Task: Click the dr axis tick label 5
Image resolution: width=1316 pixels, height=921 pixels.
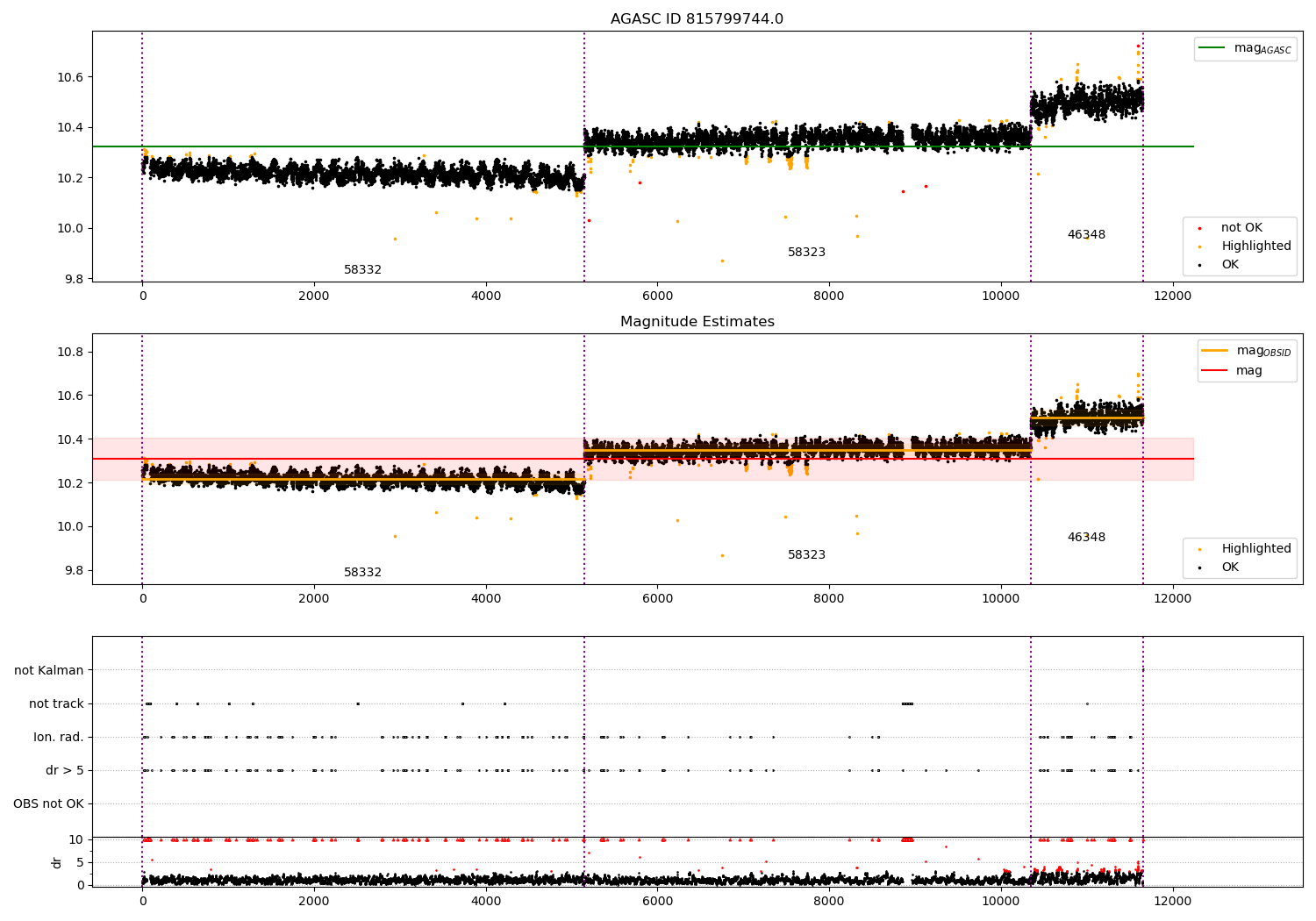Action: [x=80, y=863]
